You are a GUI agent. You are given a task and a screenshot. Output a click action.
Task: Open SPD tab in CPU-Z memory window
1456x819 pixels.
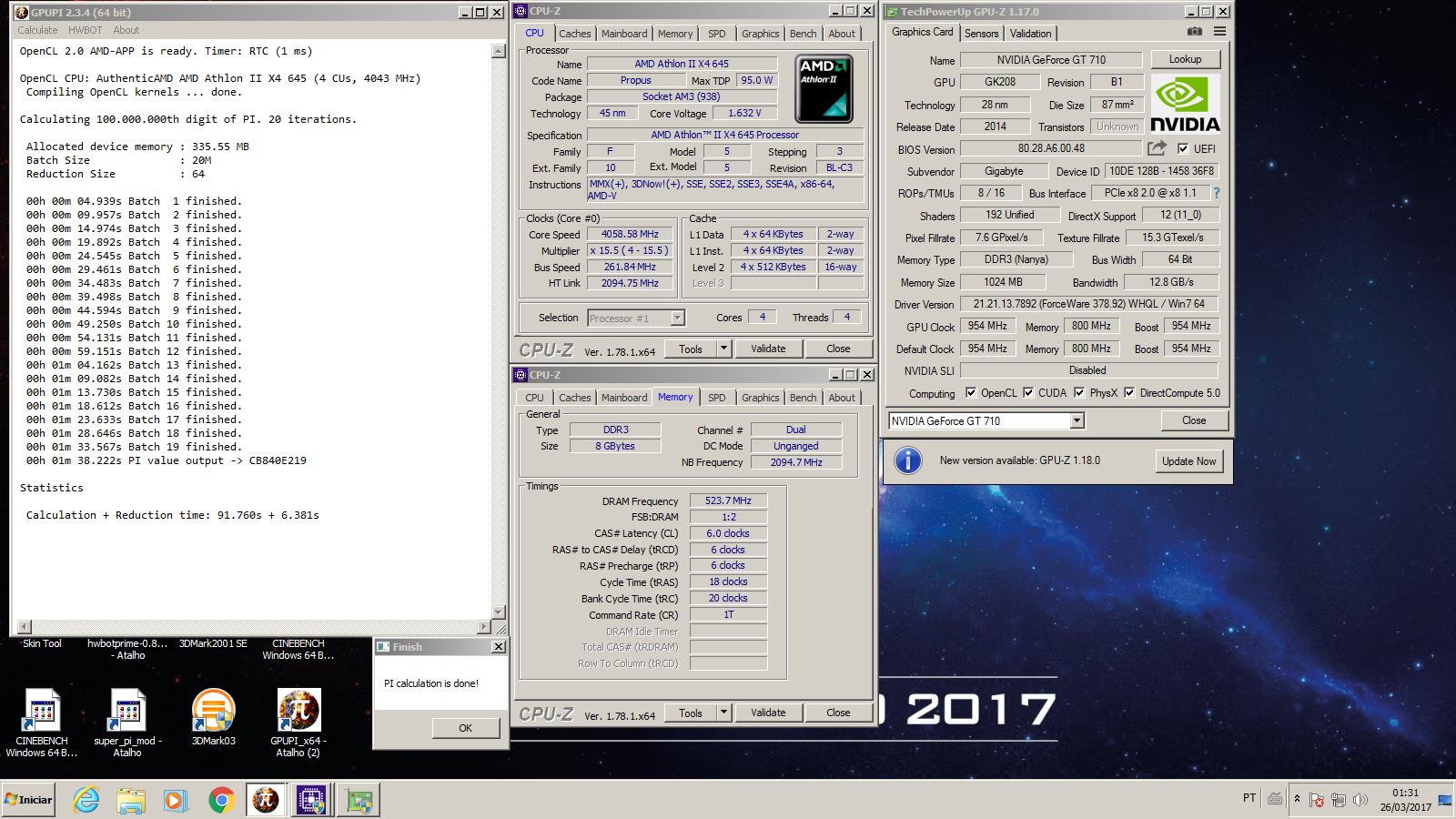[x=717, y=398]
